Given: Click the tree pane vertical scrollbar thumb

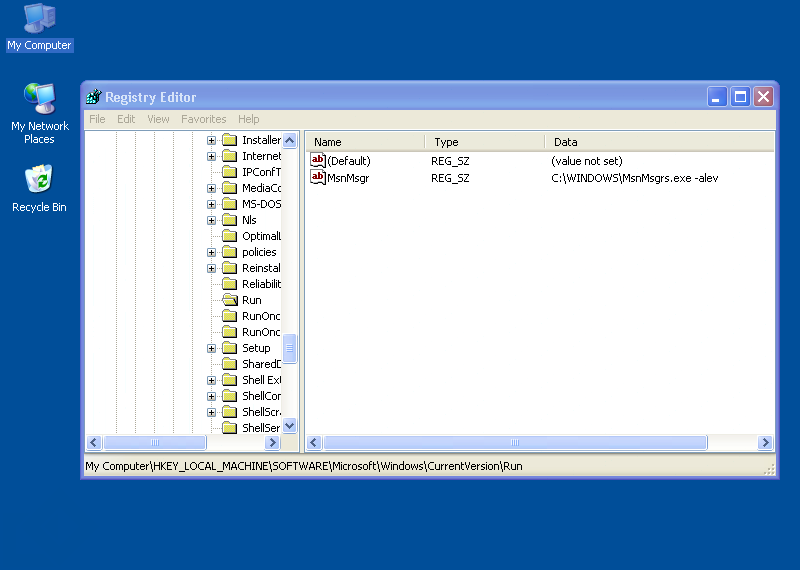Looking at the screenshot, I should 290,348.
